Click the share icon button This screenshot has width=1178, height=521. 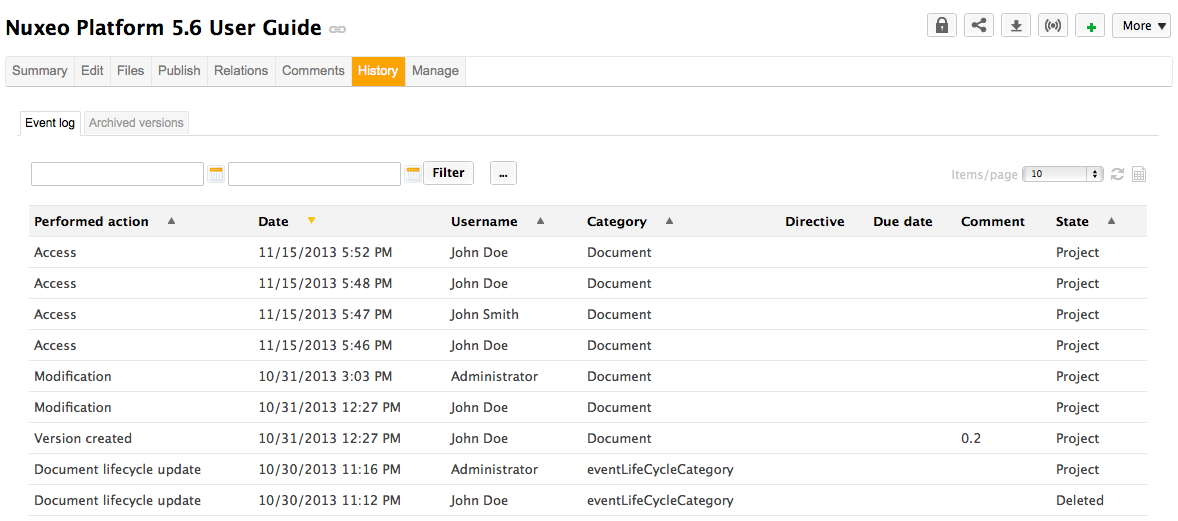(x=979, y=26)
